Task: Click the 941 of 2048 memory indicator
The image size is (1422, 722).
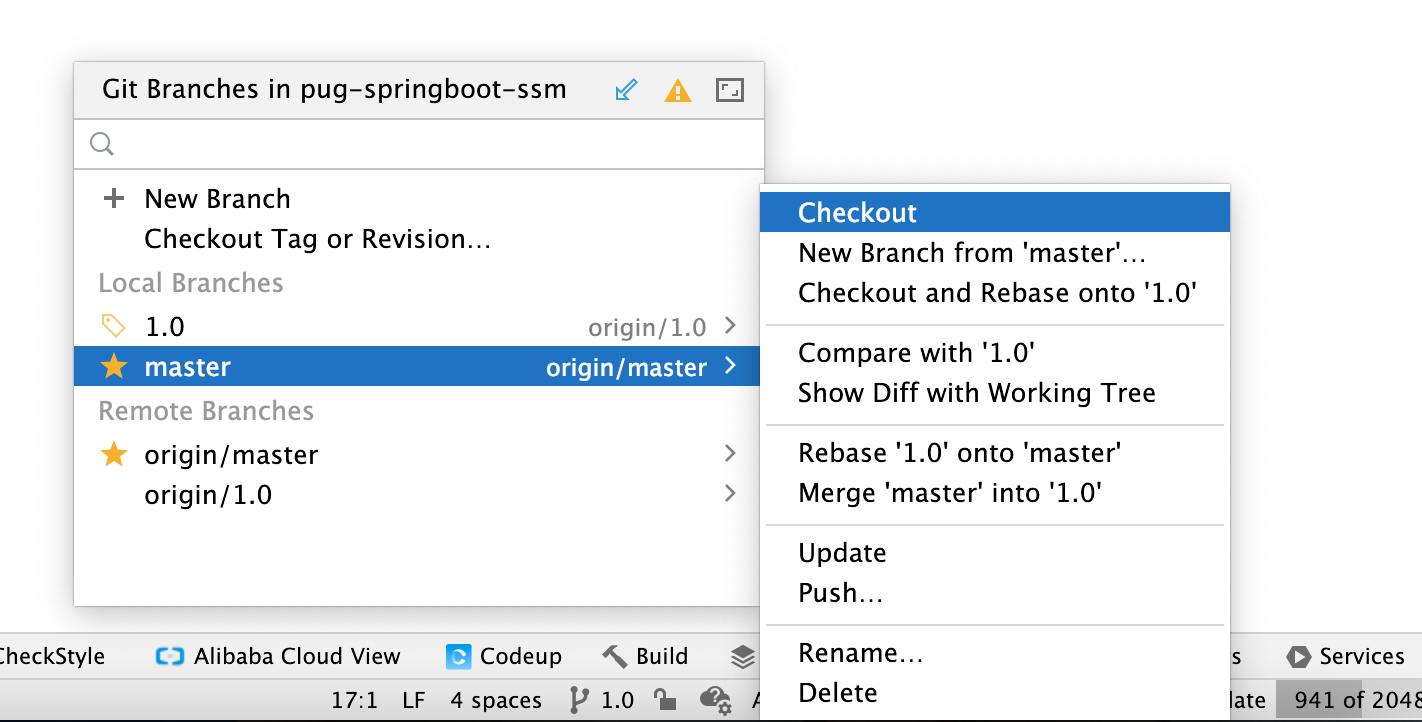Action: tap(1349, 700)
